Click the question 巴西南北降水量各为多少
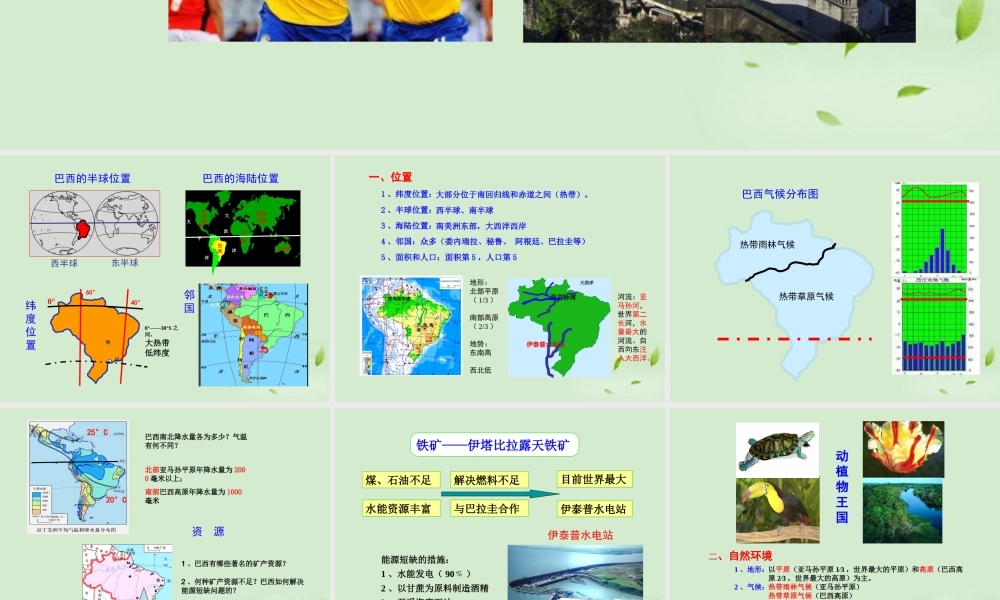This screenshot has width=1000, height=600. [x=196, y=441]
